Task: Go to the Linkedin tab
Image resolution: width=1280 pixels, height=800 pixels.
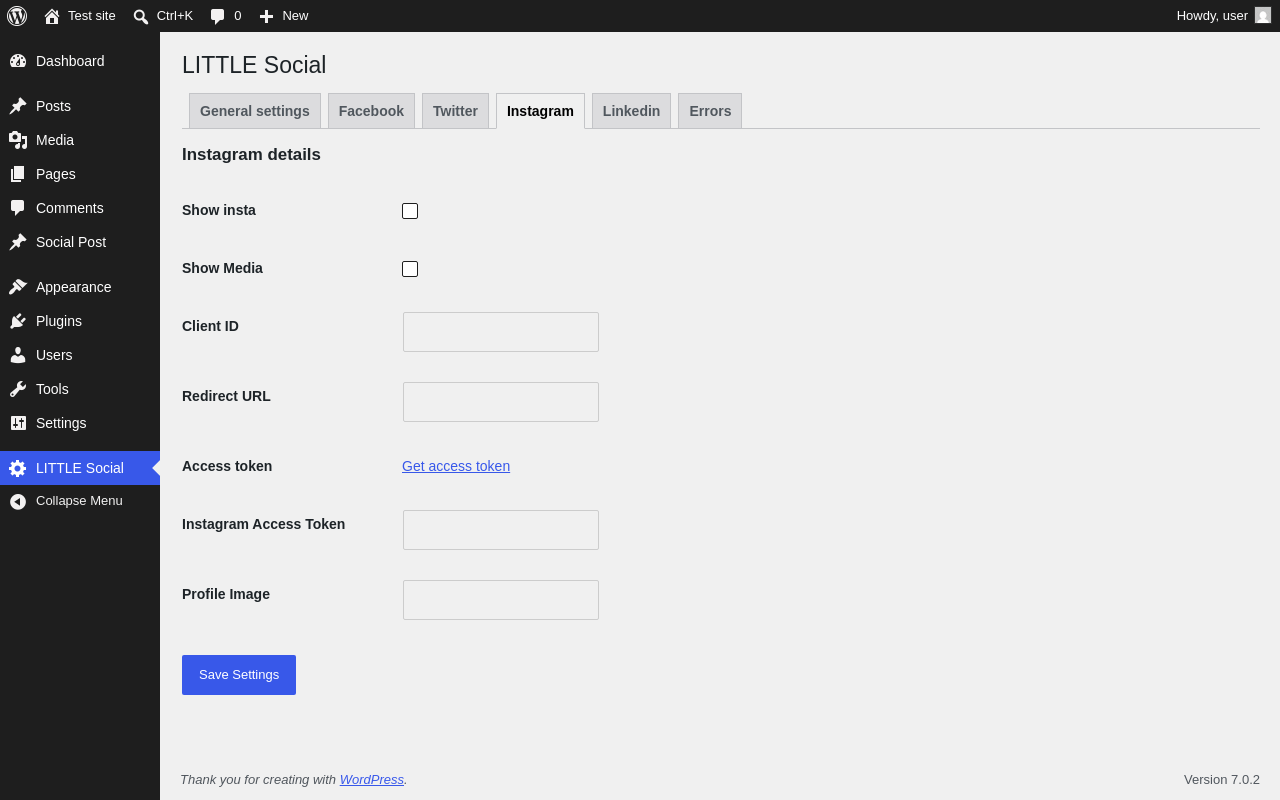Action: click(x=631, y=111)
